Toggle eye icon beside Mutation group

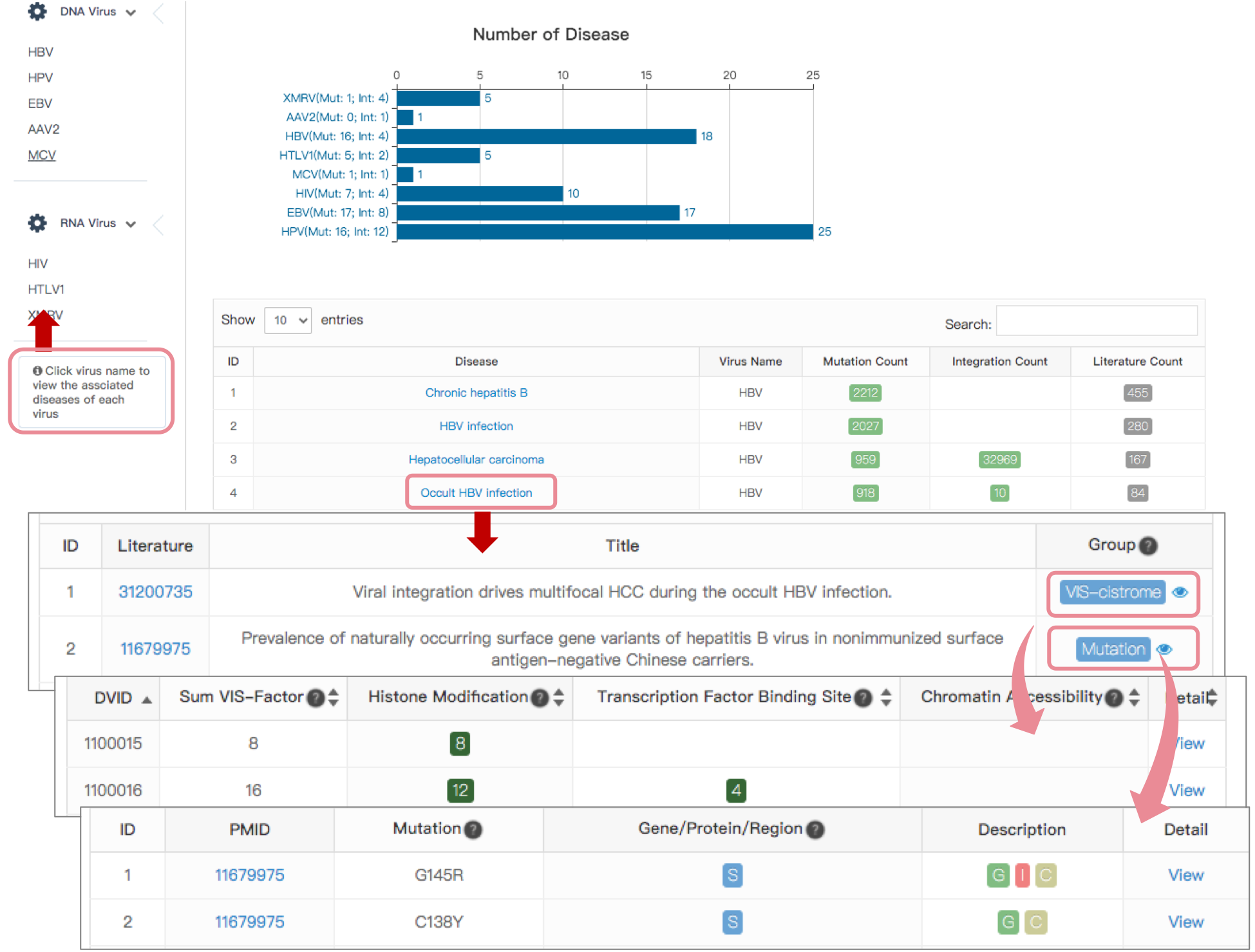tap(1164, 649)
